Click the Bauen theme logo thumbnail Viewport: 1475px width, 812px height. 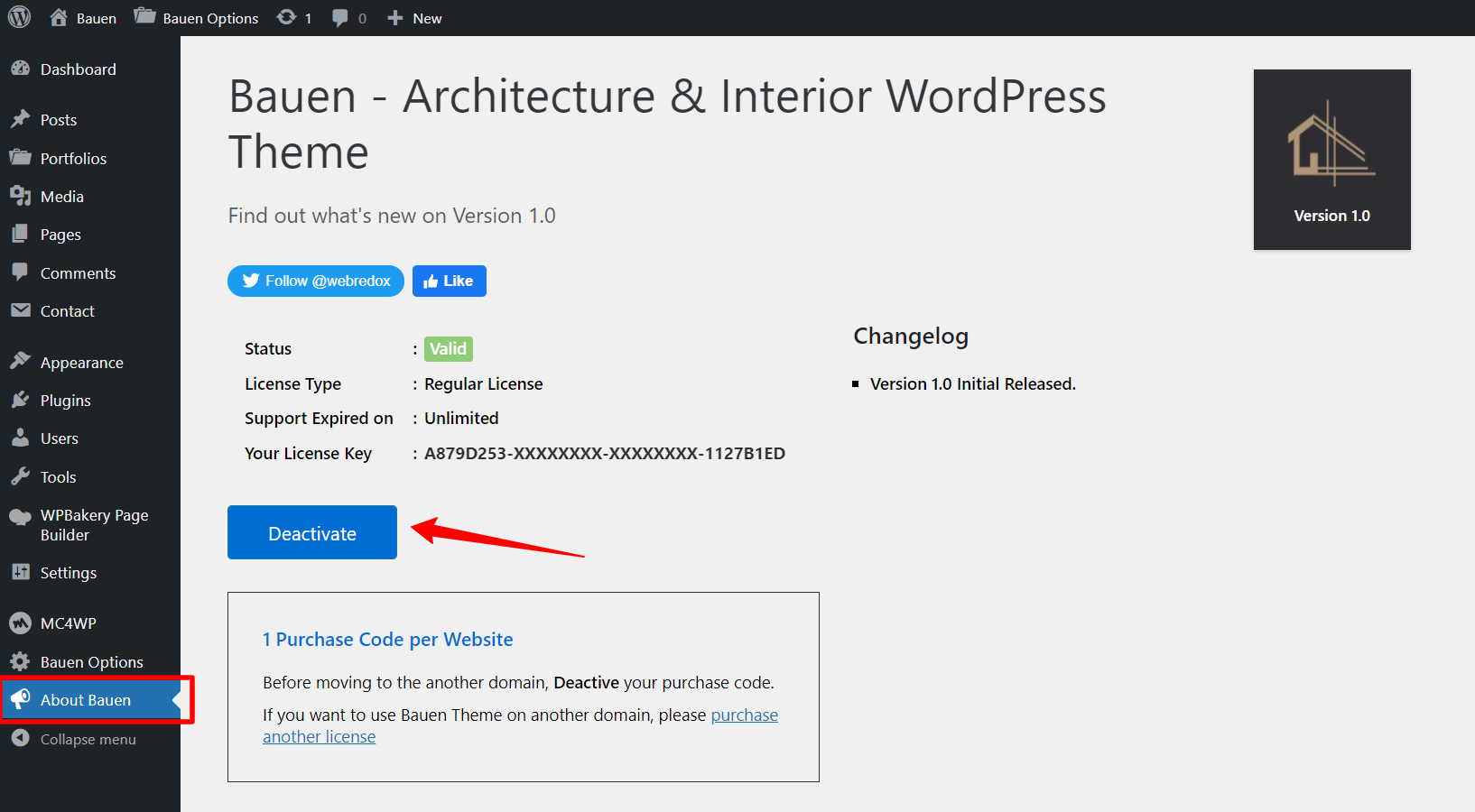pos(1332,160)
